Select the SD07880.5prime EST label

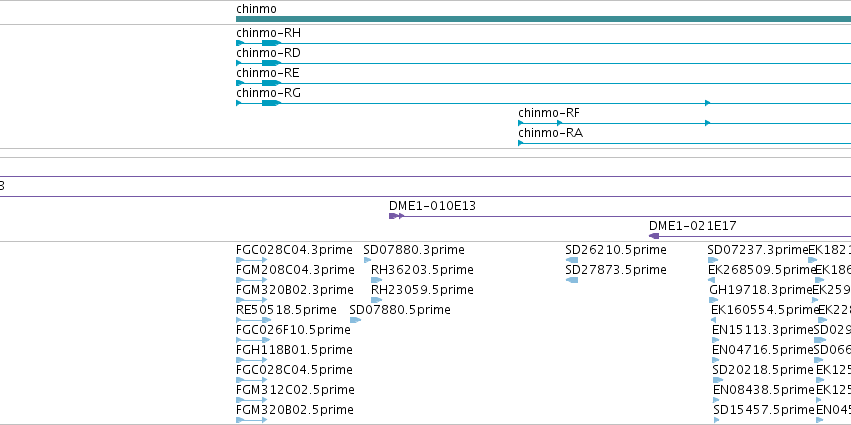click(400, 310)
